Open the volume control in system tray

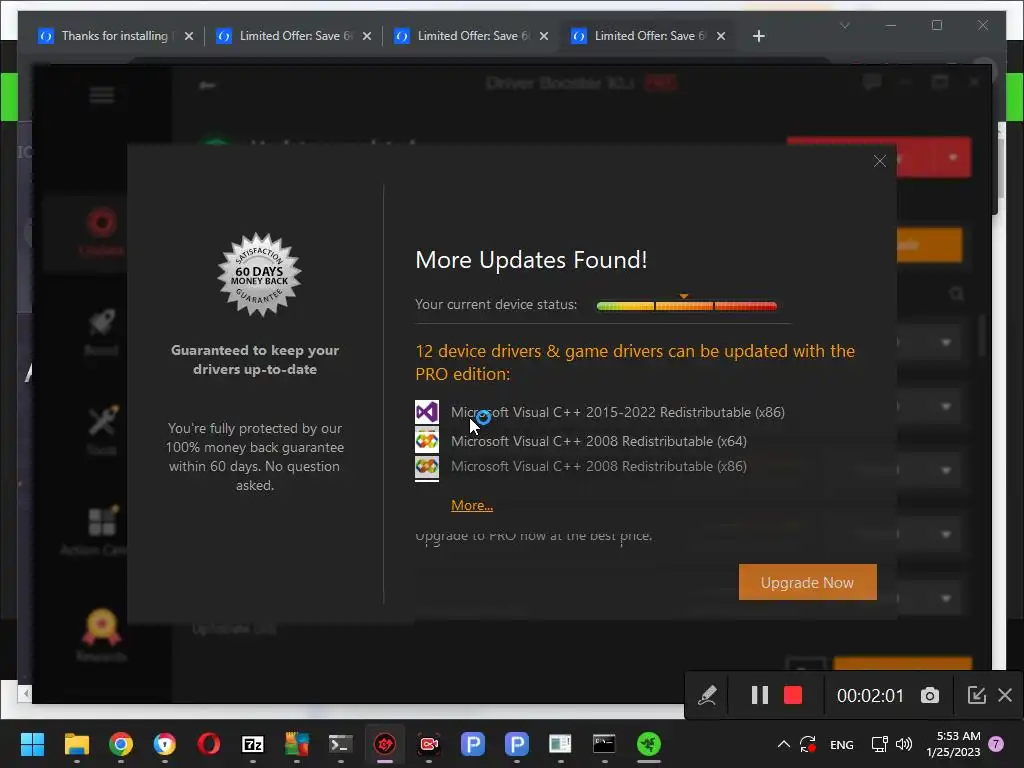pyautogui.click(x=904, y=744)
